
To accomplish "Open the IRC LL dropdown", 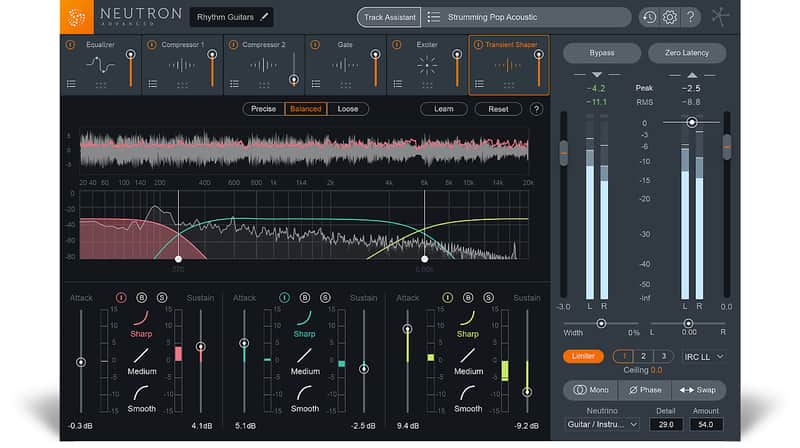I will [704, 357].
